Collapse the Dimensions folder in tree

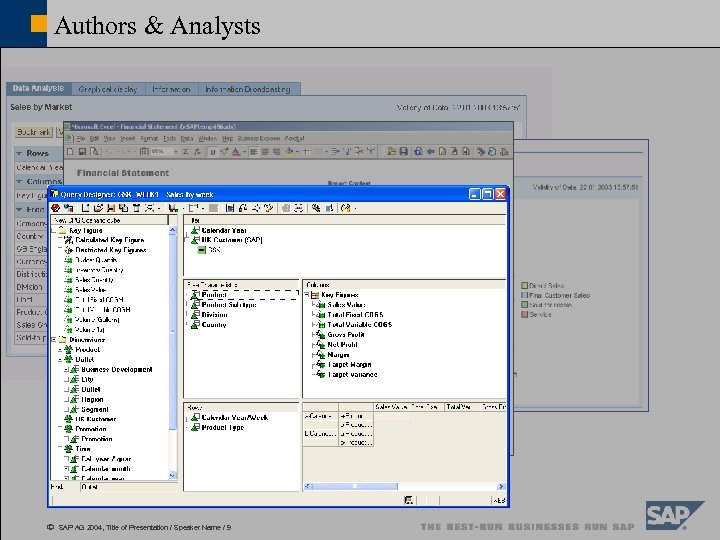point(54,340)
